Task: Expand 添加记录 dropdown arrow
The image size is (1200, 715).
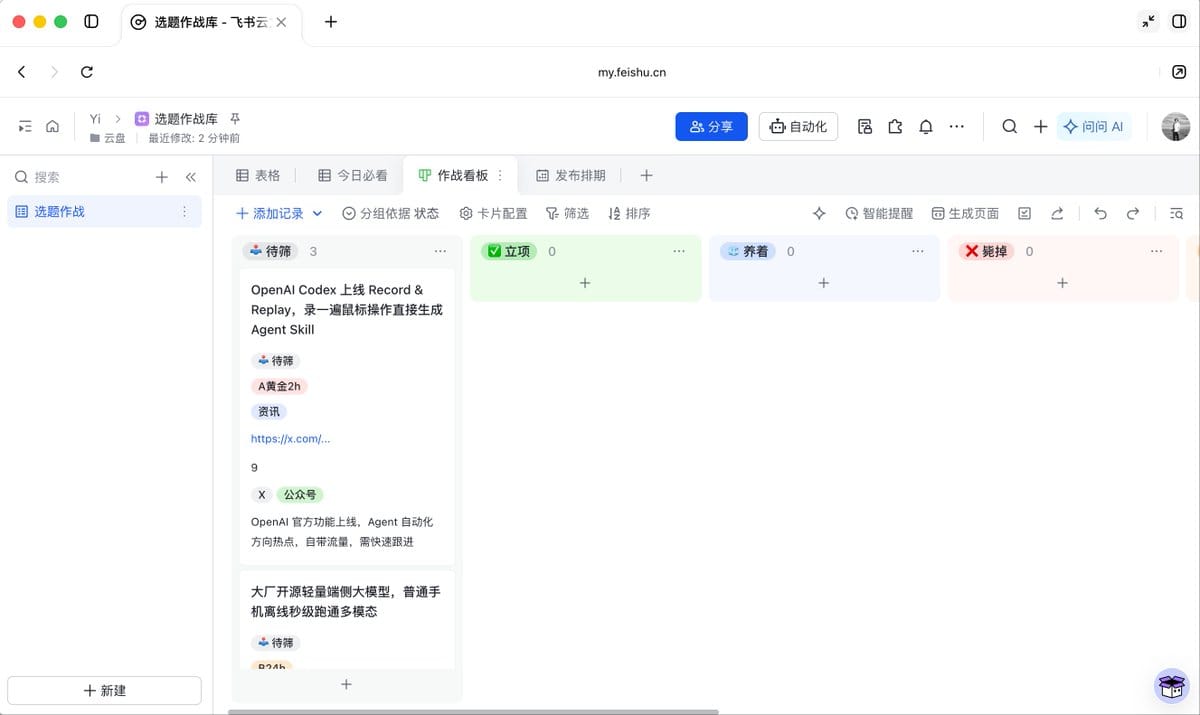Action: [x=318, y=213]
